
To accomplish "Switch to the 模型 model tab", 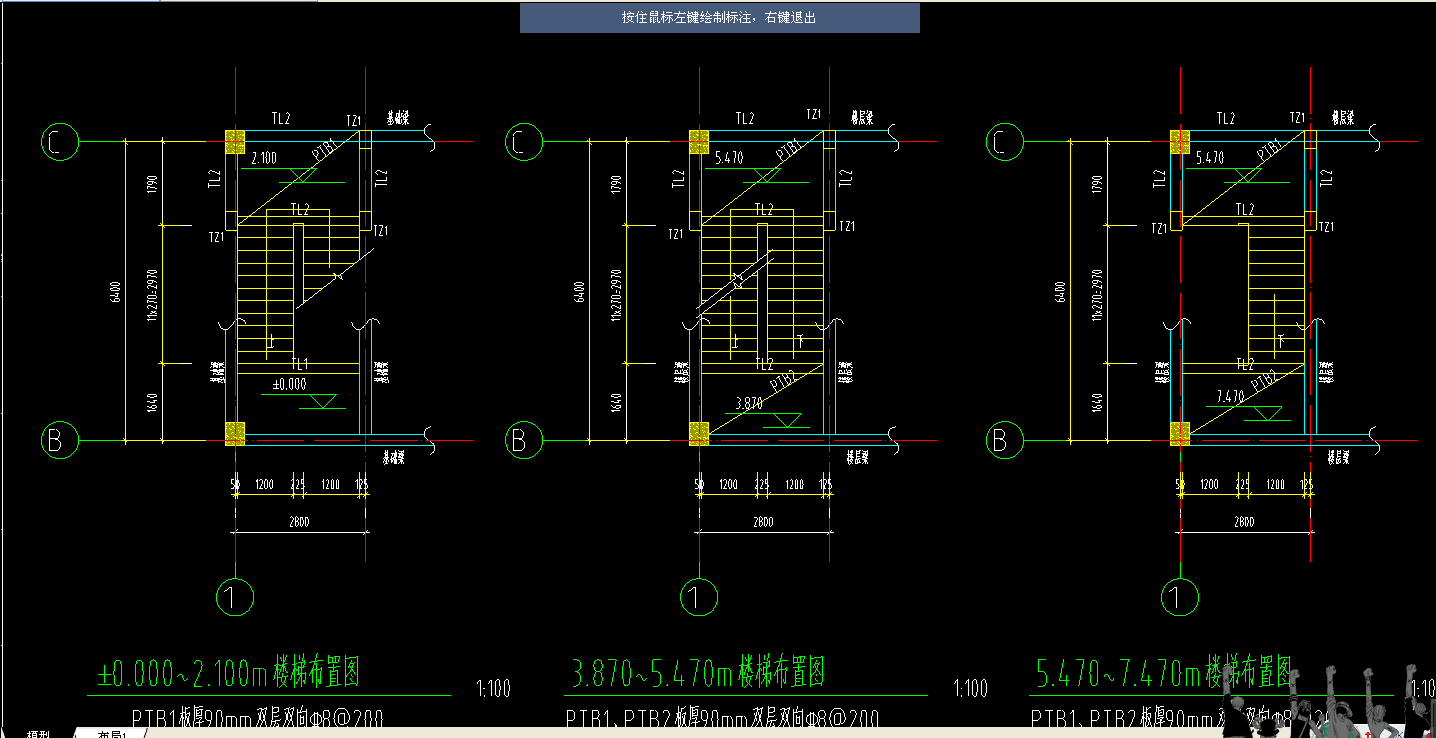I will pyautogui.click(x=39, y=733).
